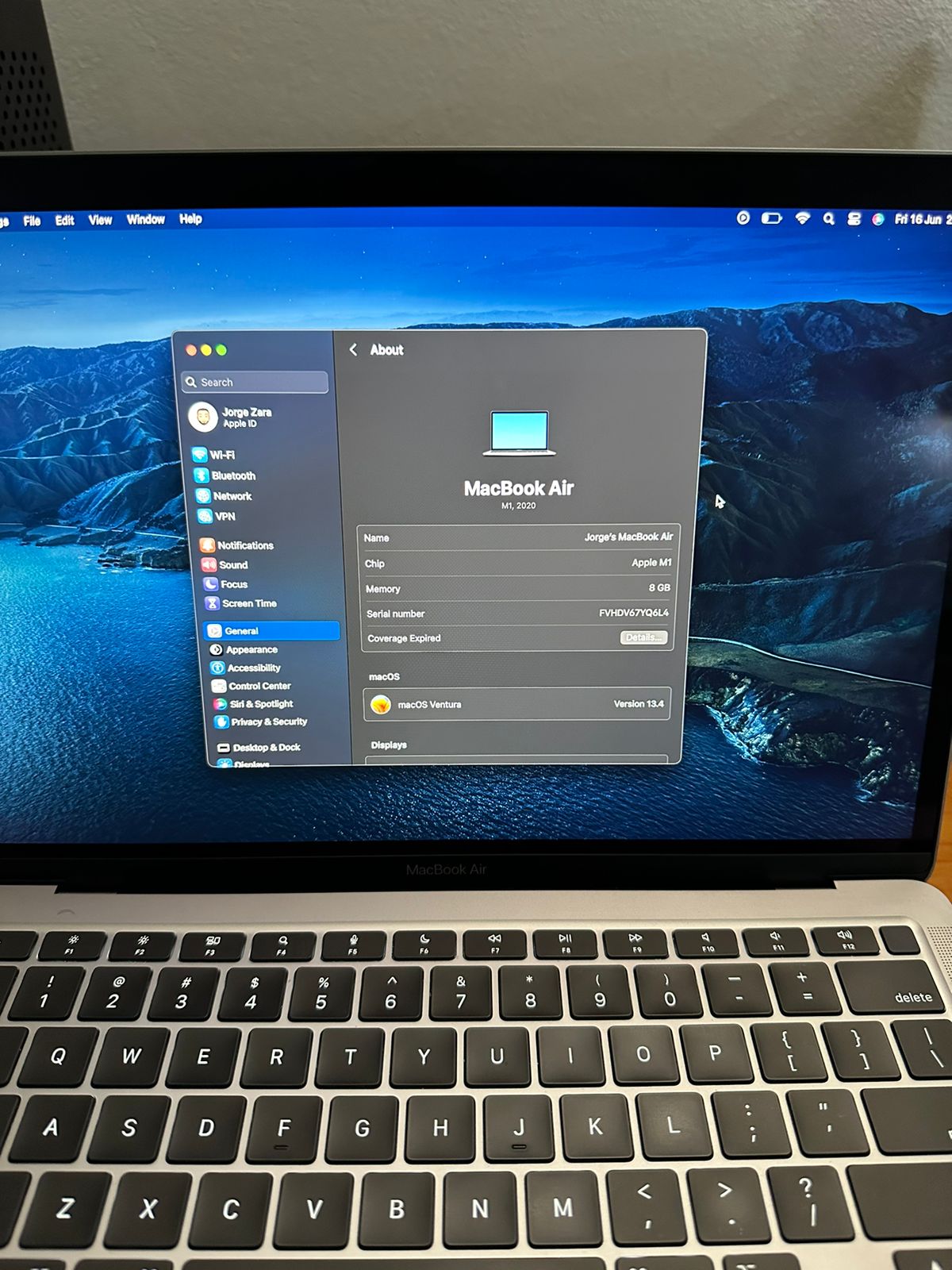Click the battery icon in the menu bar
Screen dimensions: 952x1270
click(x=772, y=218)
